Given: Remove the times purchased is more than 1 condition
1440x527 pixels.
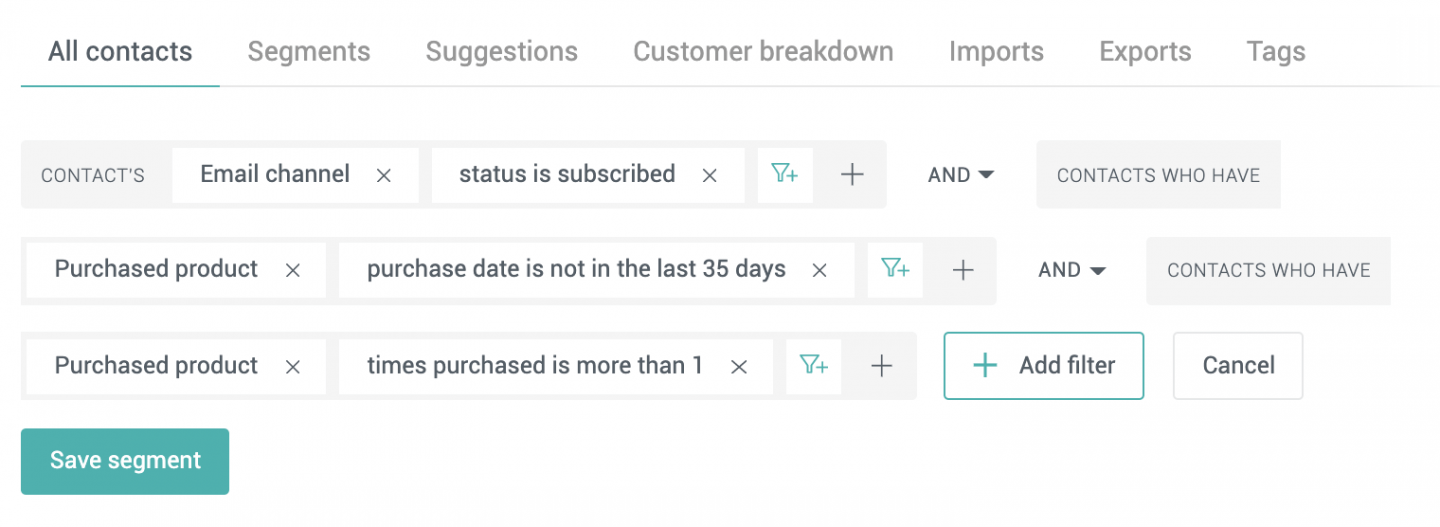Looking at the screenshot, I should tap(739, 367).
